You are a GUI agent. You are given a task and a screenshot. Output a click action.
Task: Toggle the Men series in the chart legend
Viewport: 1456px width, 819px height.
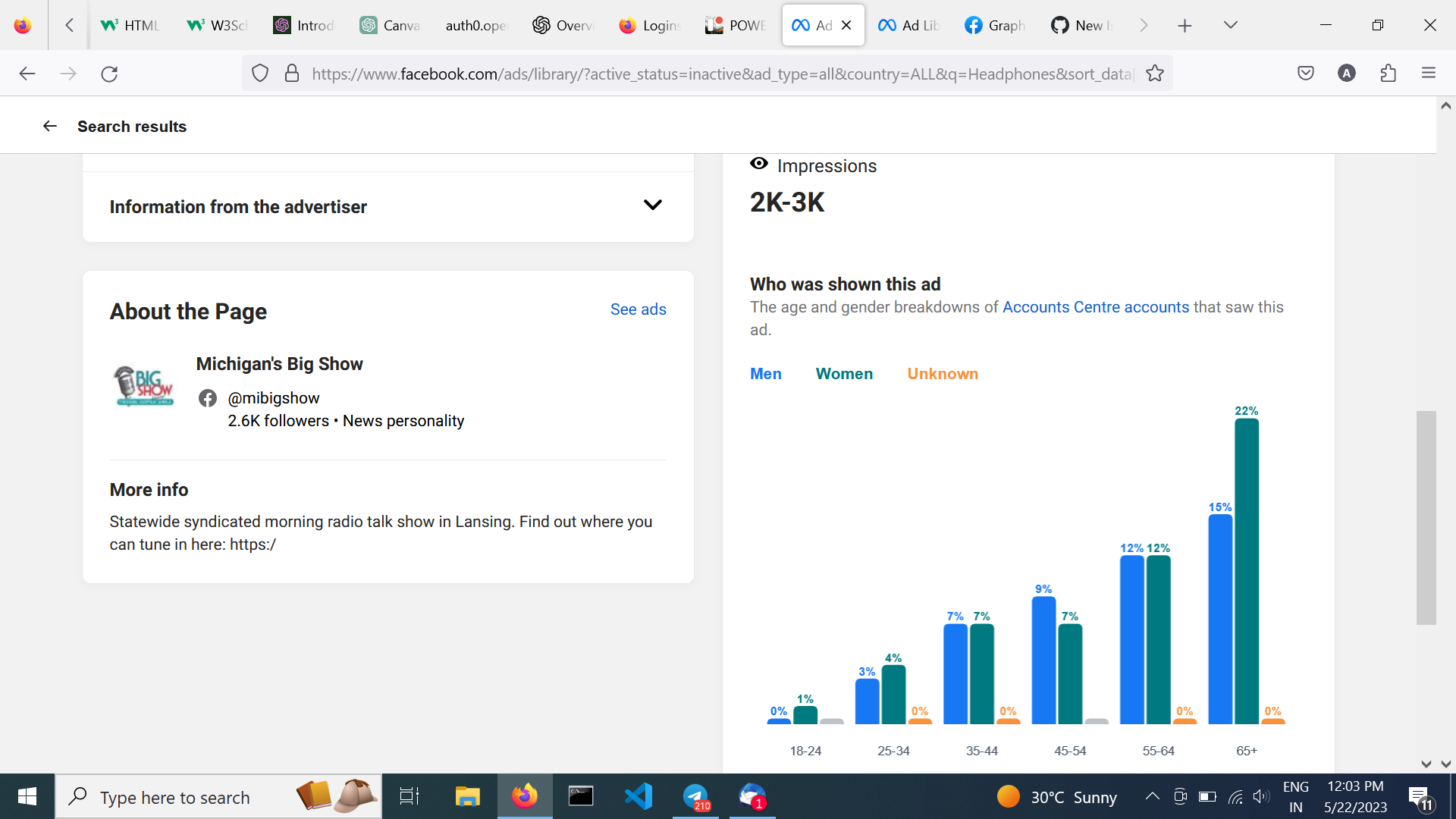coord(766,373)
